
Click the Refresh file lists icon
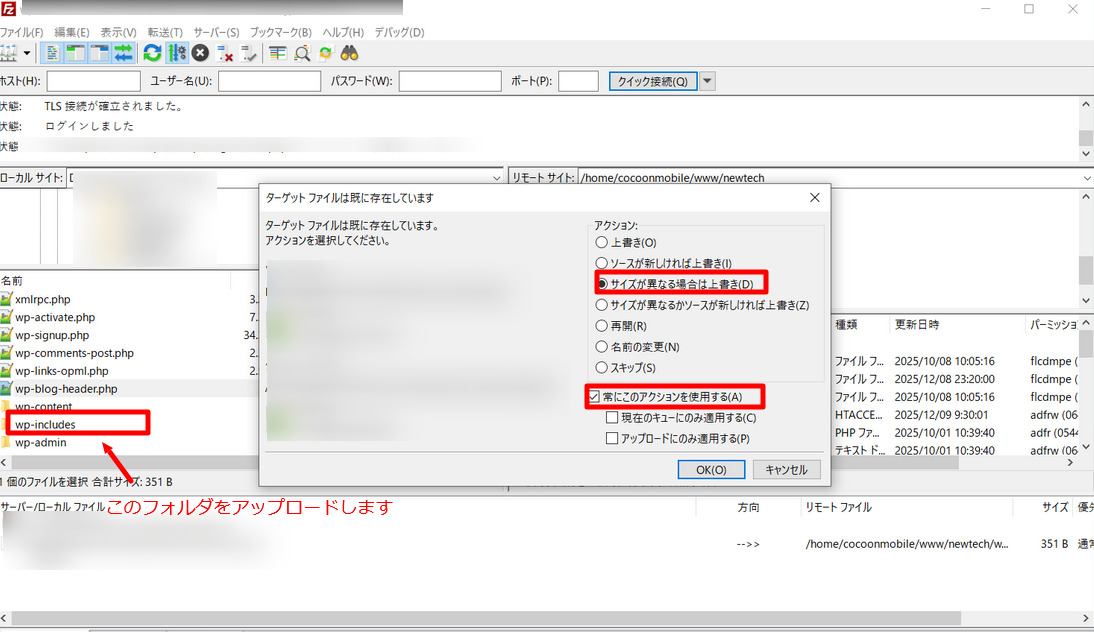pyautogui.click(x=152, y=53)
